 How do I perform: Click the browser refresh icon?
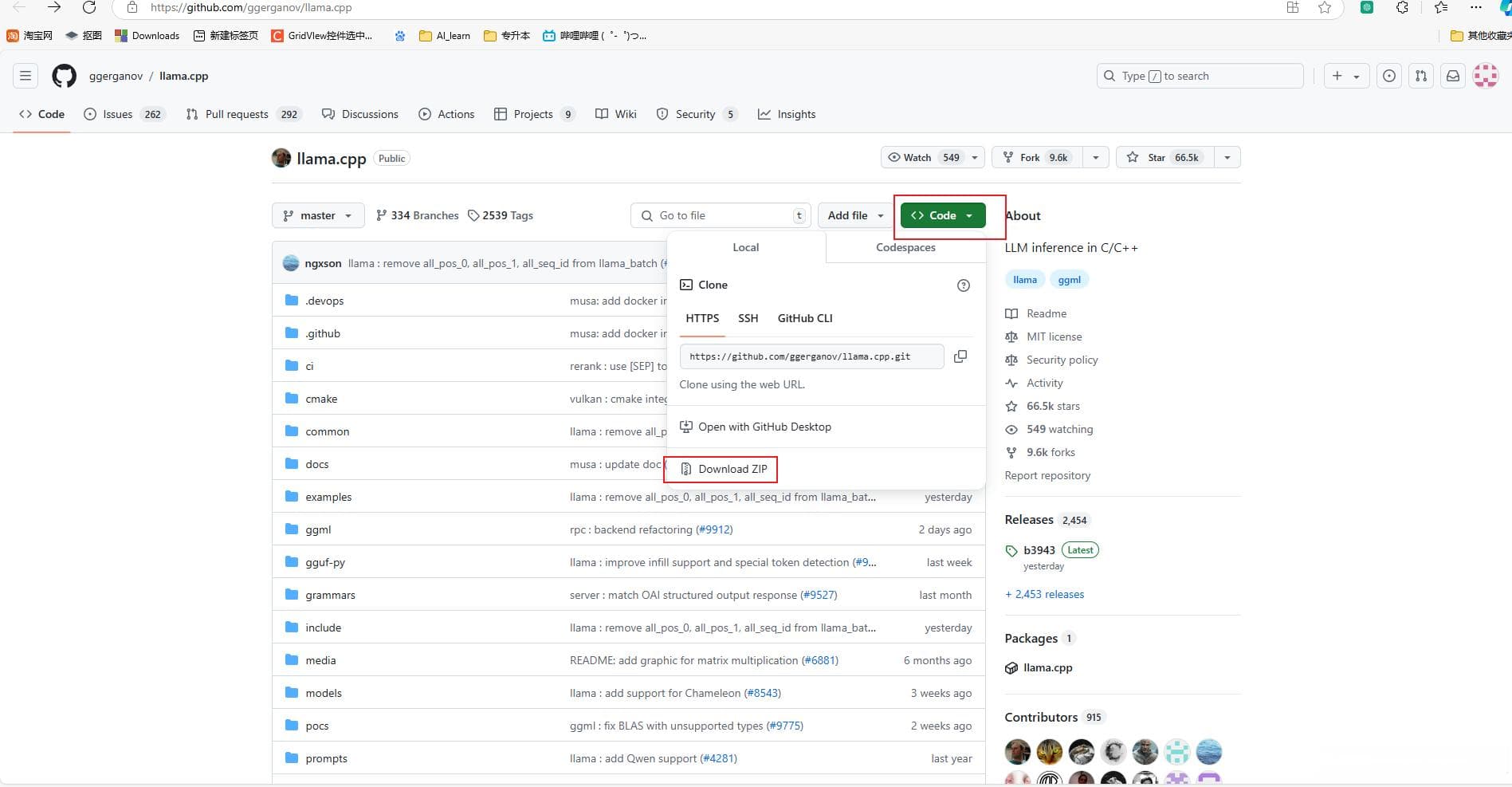89,7
